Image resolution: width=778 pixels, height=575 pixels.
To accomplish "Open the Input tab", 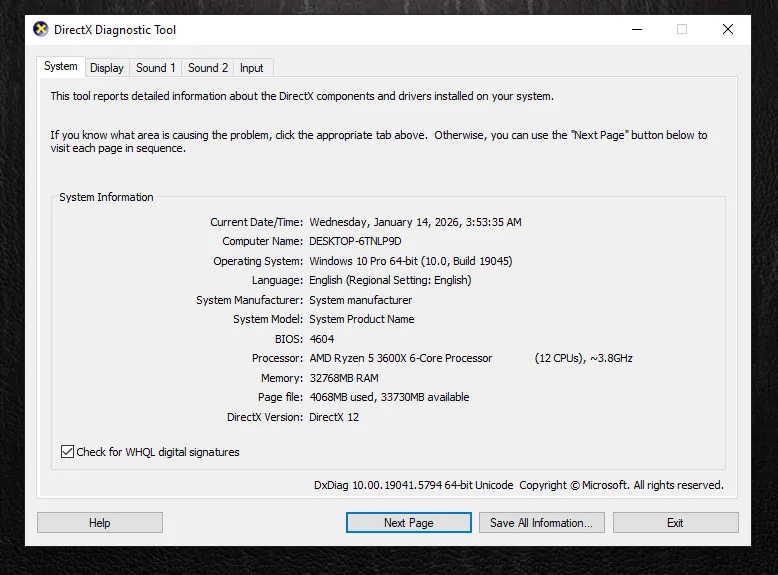I will pos(252,68).
